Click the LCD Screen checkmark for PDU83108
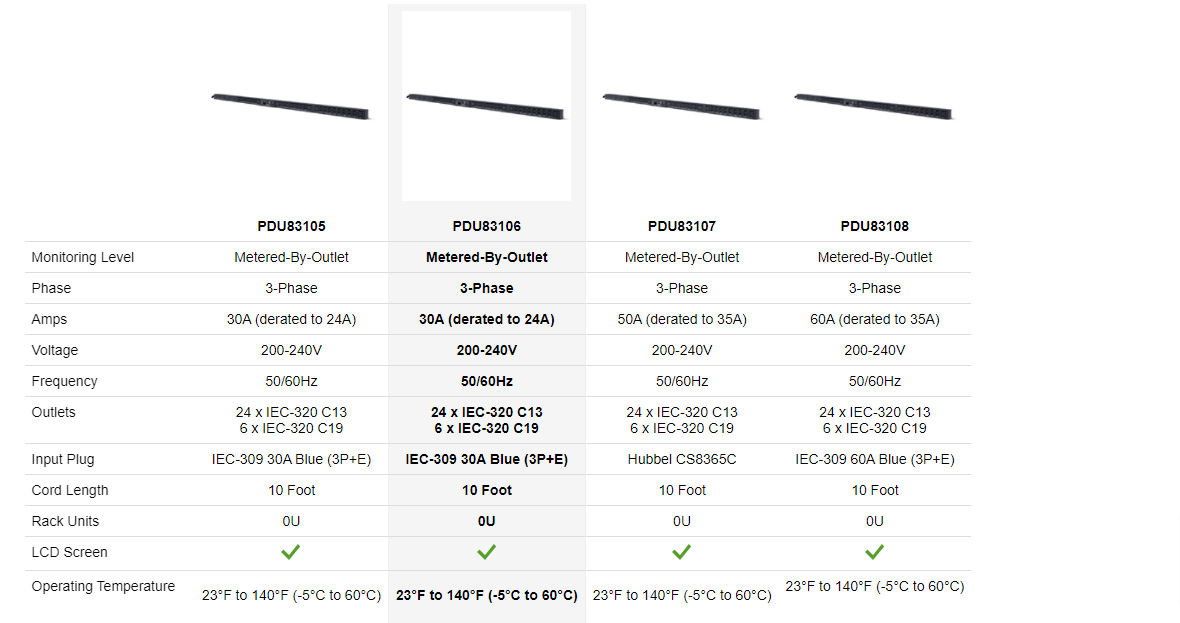1180x623 pixels. click(875, 552)
